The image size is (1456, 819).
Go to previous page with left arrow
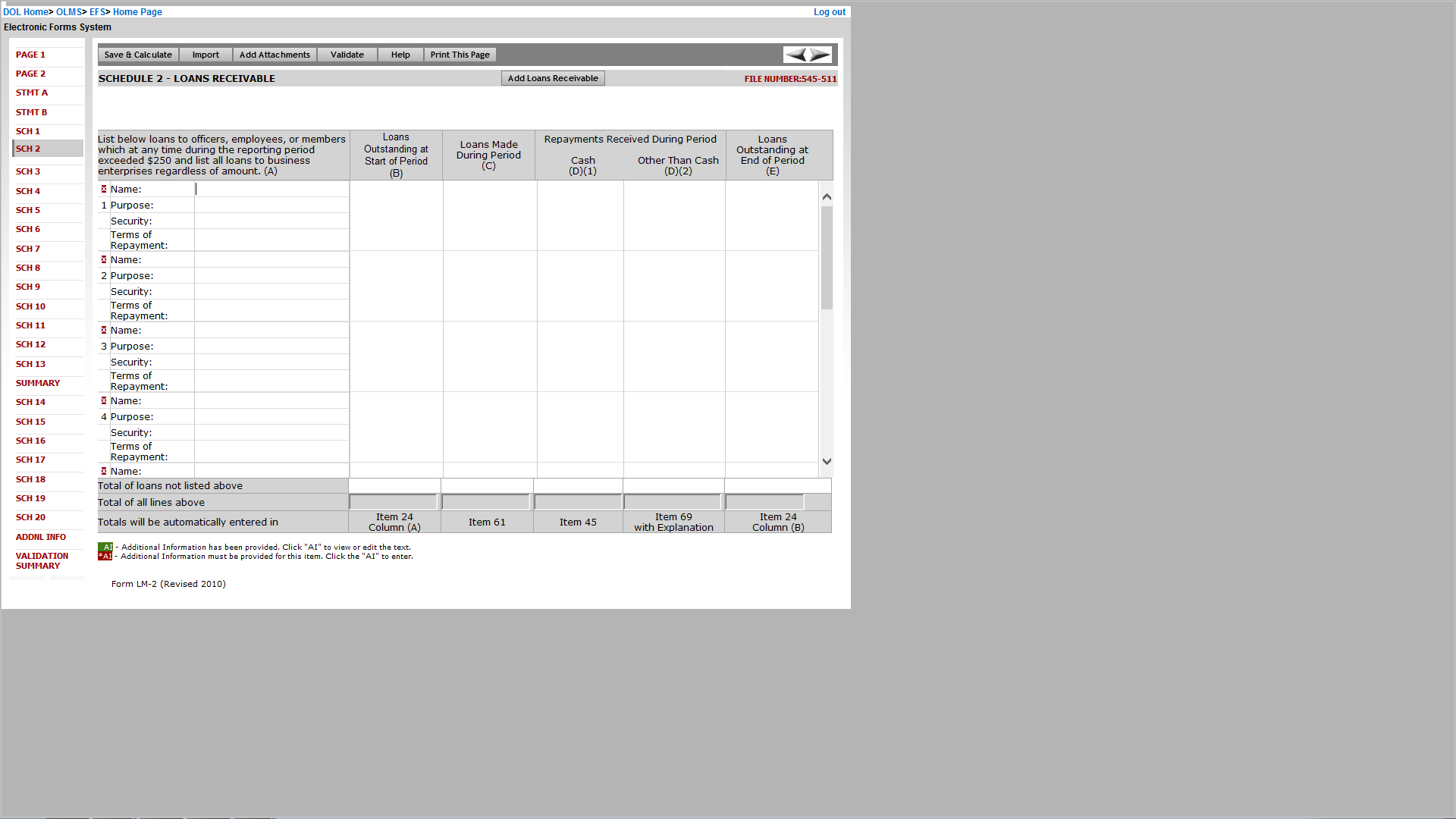click(x=795, y=55)
